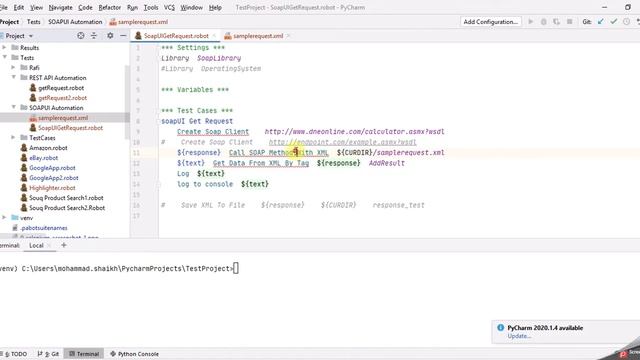The height and width of the screenshot is (360, 640).
Task: Click the robot icon beside Amazon.robot
Action: (x=24, y=148)
